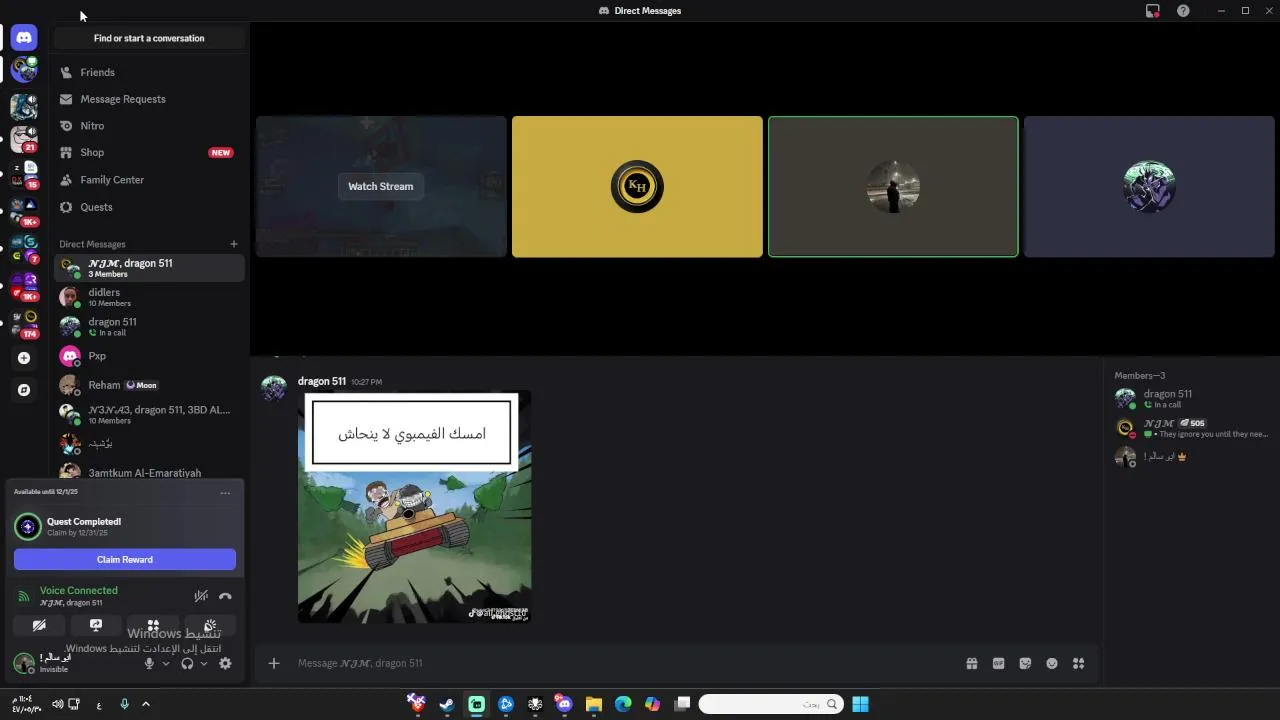The width and height of the screenshot is (1280, 720).
Task: Open Message Requests in sidebar
Action: pos(149,99)
